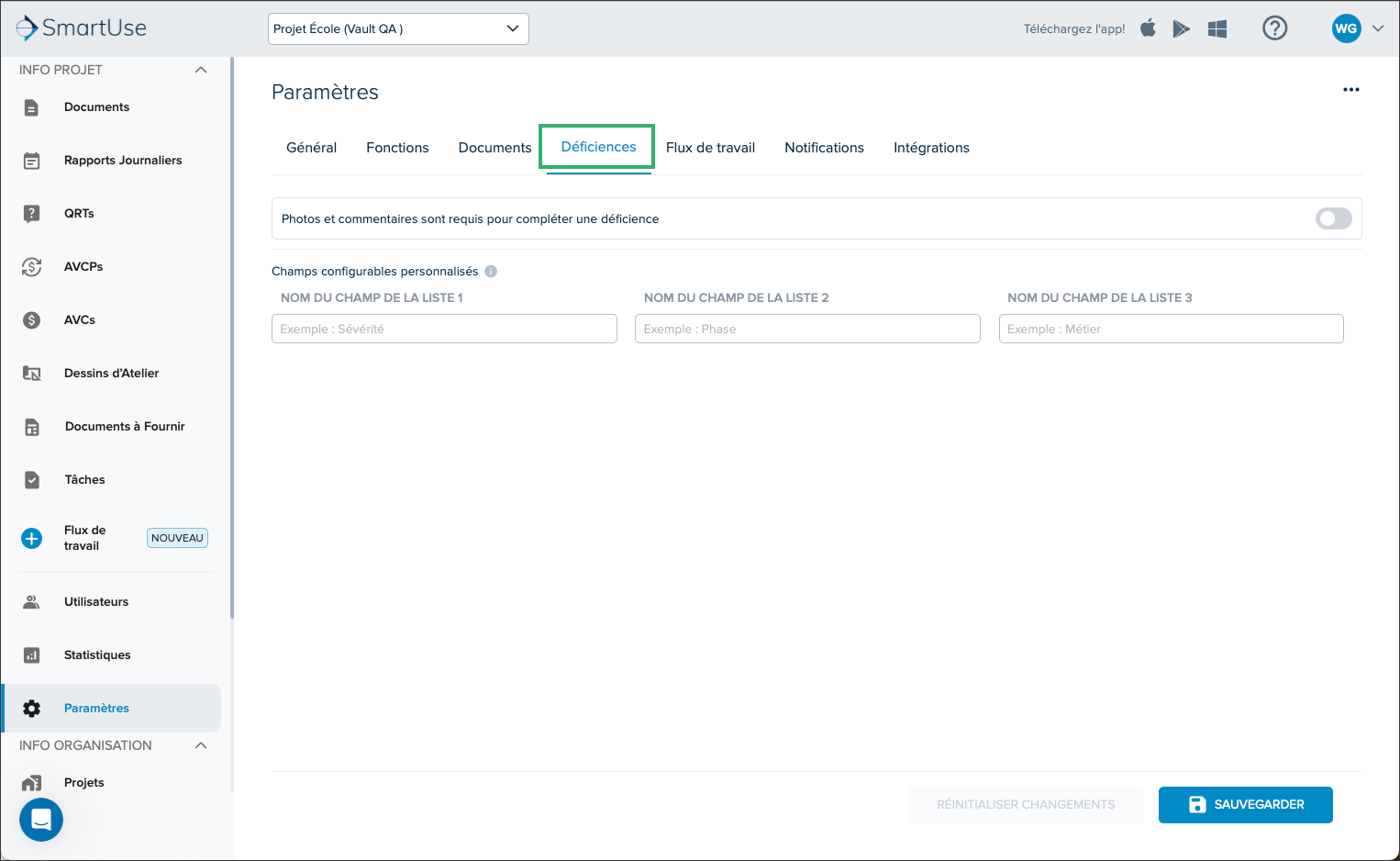Click the info icon beside Champs configurables

491,271
